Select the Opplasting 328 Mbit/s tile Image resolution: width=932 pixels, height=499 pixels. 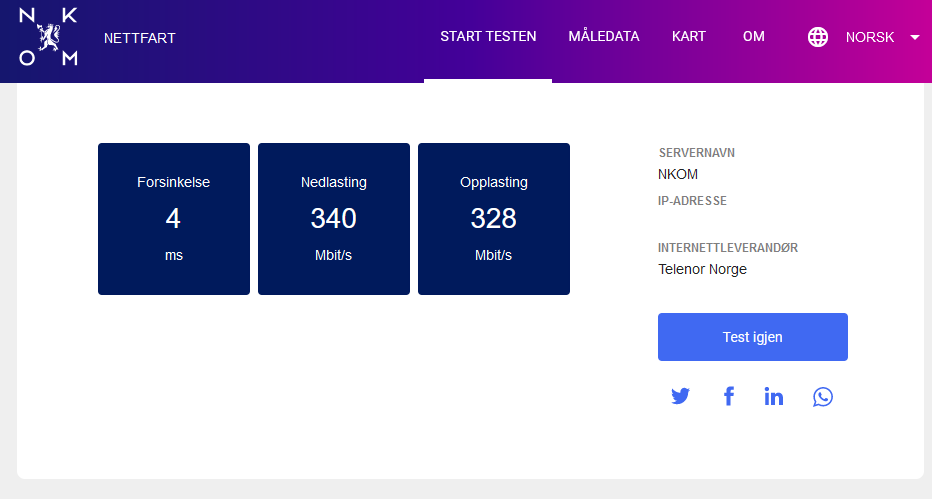click(x=493, y=219)
